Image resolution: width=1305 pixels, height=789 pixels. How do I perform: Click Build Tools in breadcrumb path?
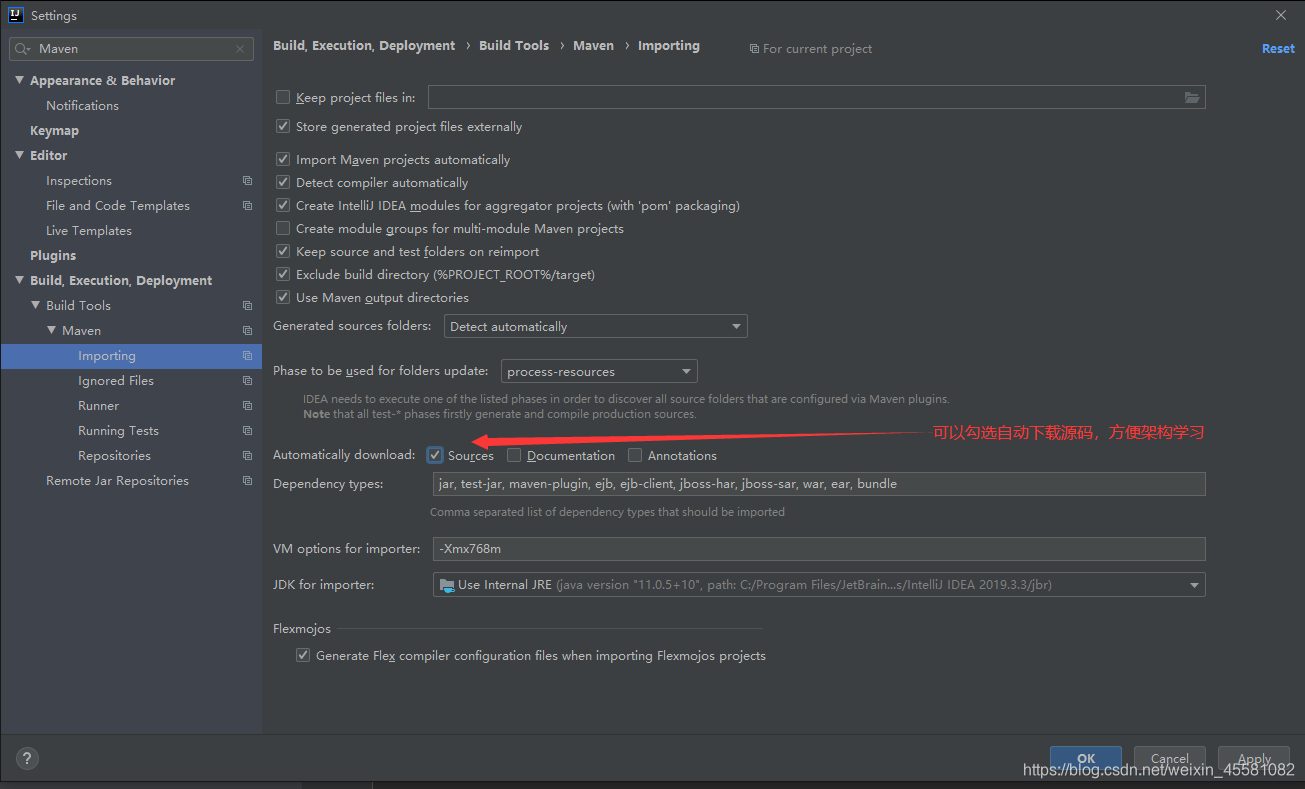pos(514,46)
